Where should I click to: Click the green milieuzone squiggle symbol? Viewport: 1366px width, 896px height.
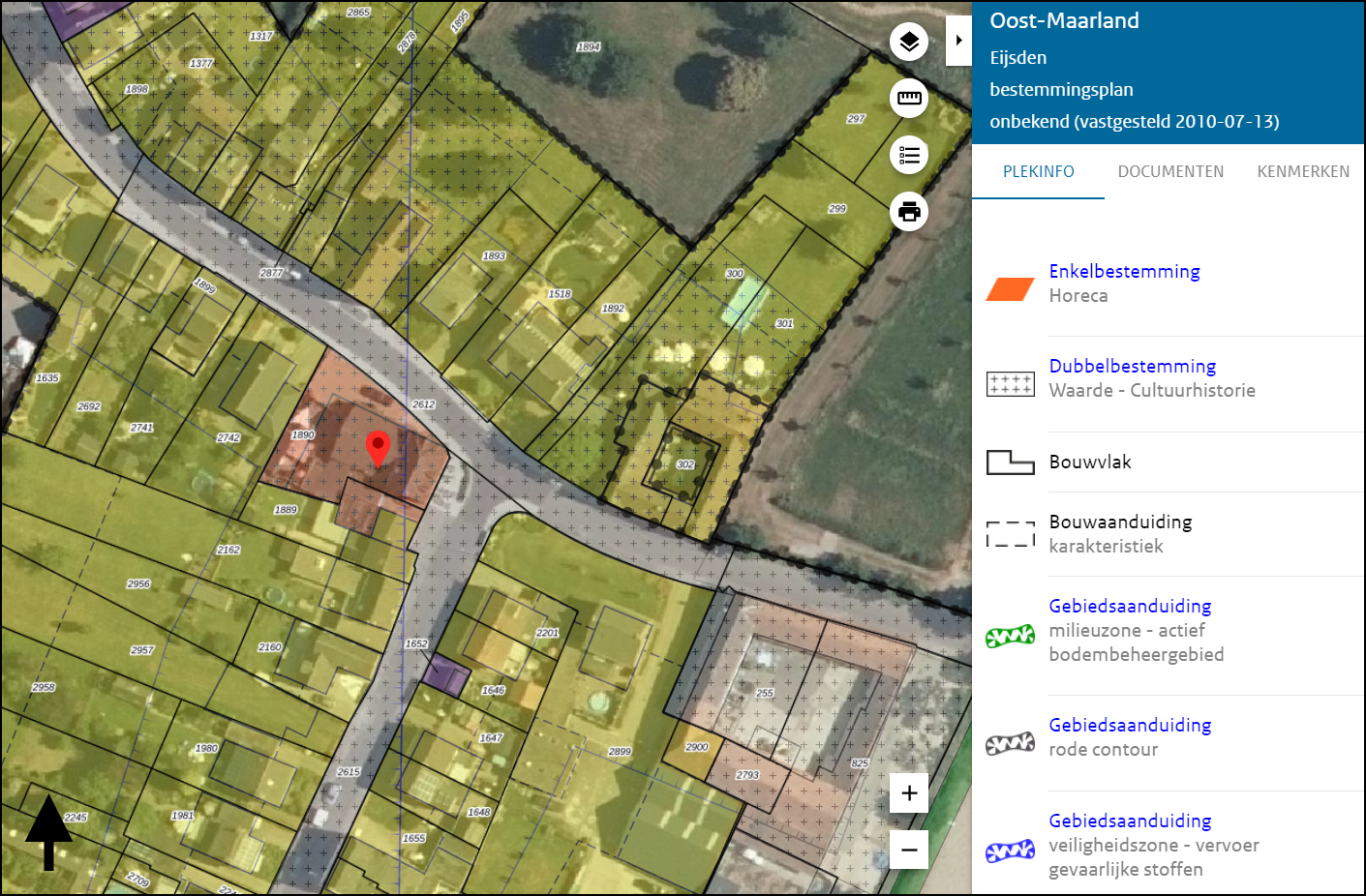[1010, 637]
